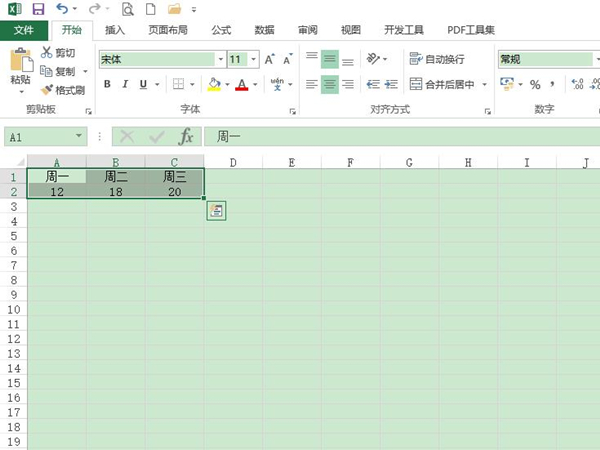Open the font name dropdown showing 宋体
Image resolution: width=600 pixels, height=450 pixels.
pos(218,60)
